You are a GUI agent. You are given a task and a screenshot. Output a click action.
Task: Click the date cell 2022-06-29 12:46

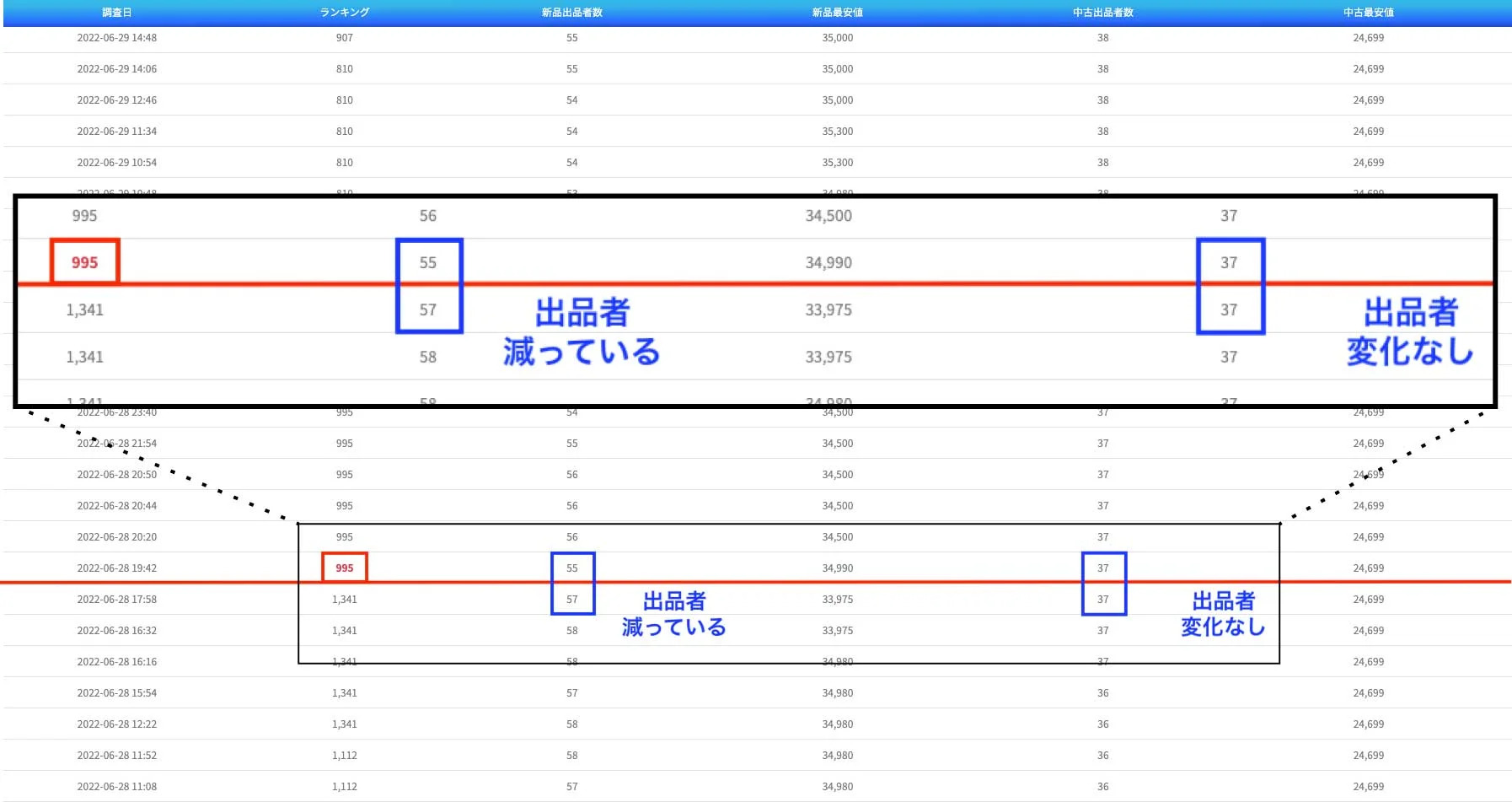click(116, 100)
